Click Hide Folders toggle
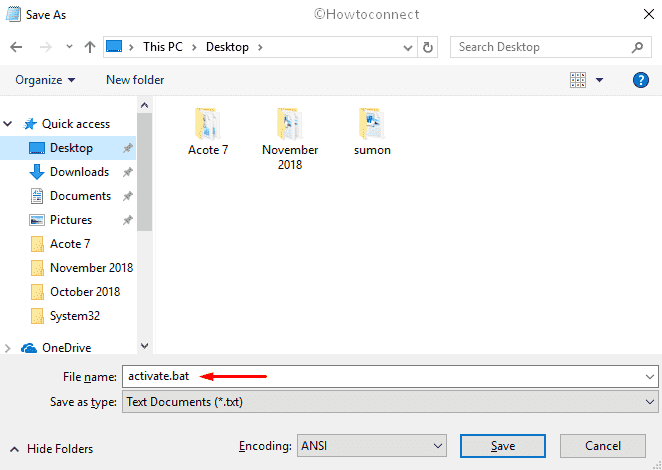This screenshot has width=662, height=470. (x=51, y=448)
